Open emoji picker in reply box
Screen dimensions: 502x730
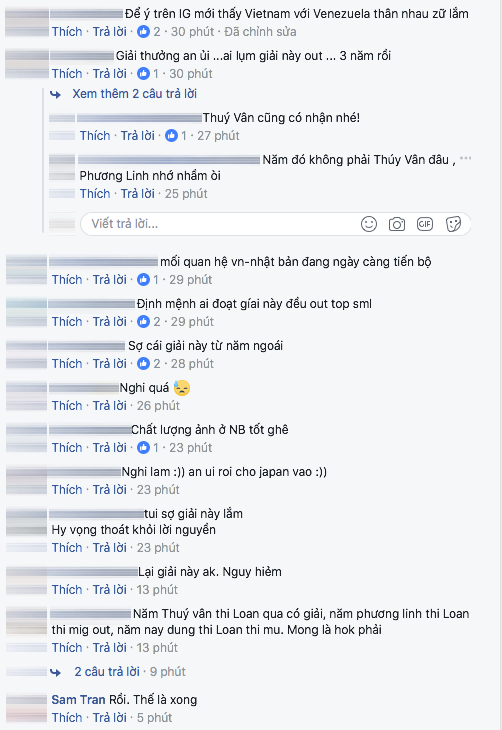[369, 224]
